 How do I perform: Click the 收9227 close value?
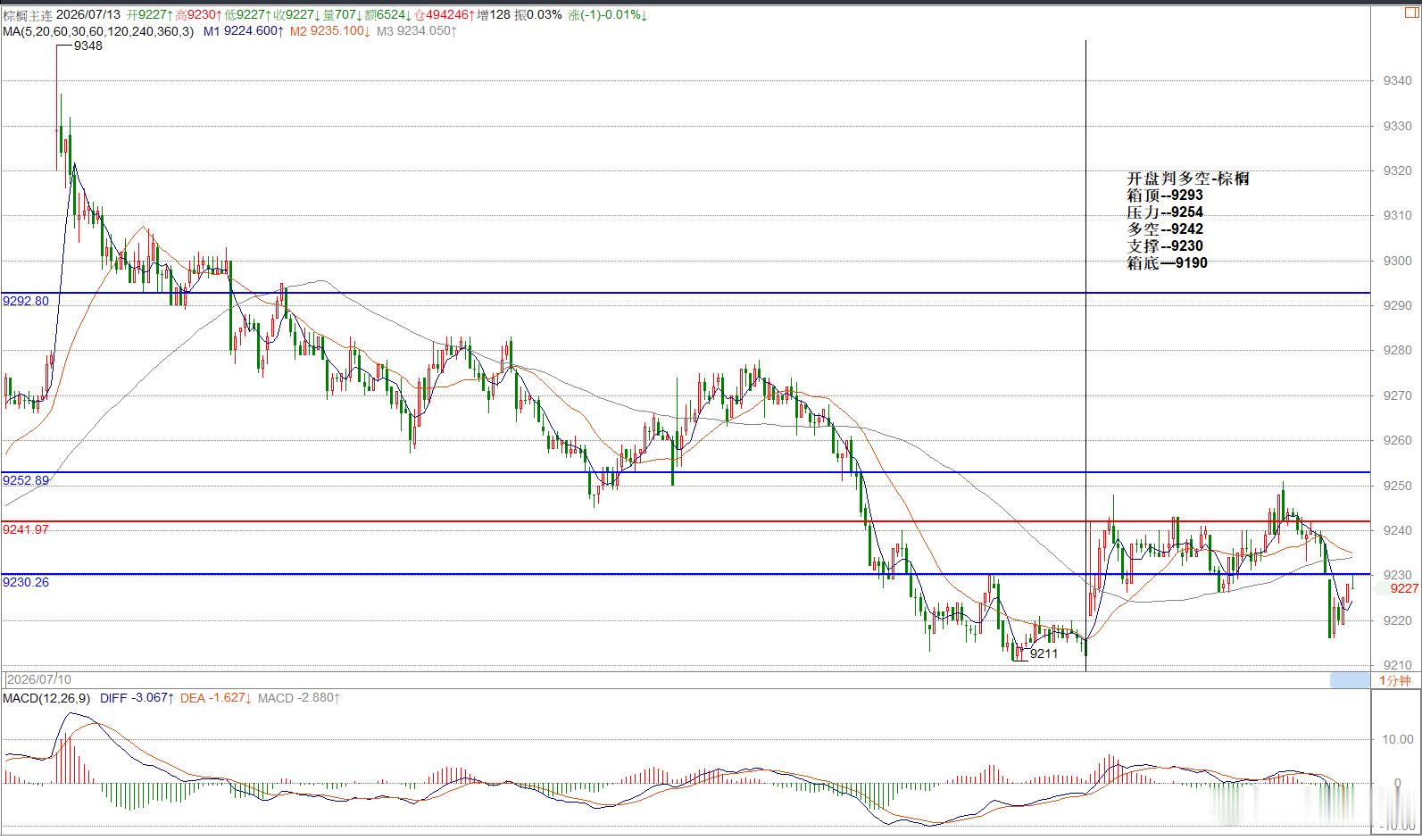point(298,15)
